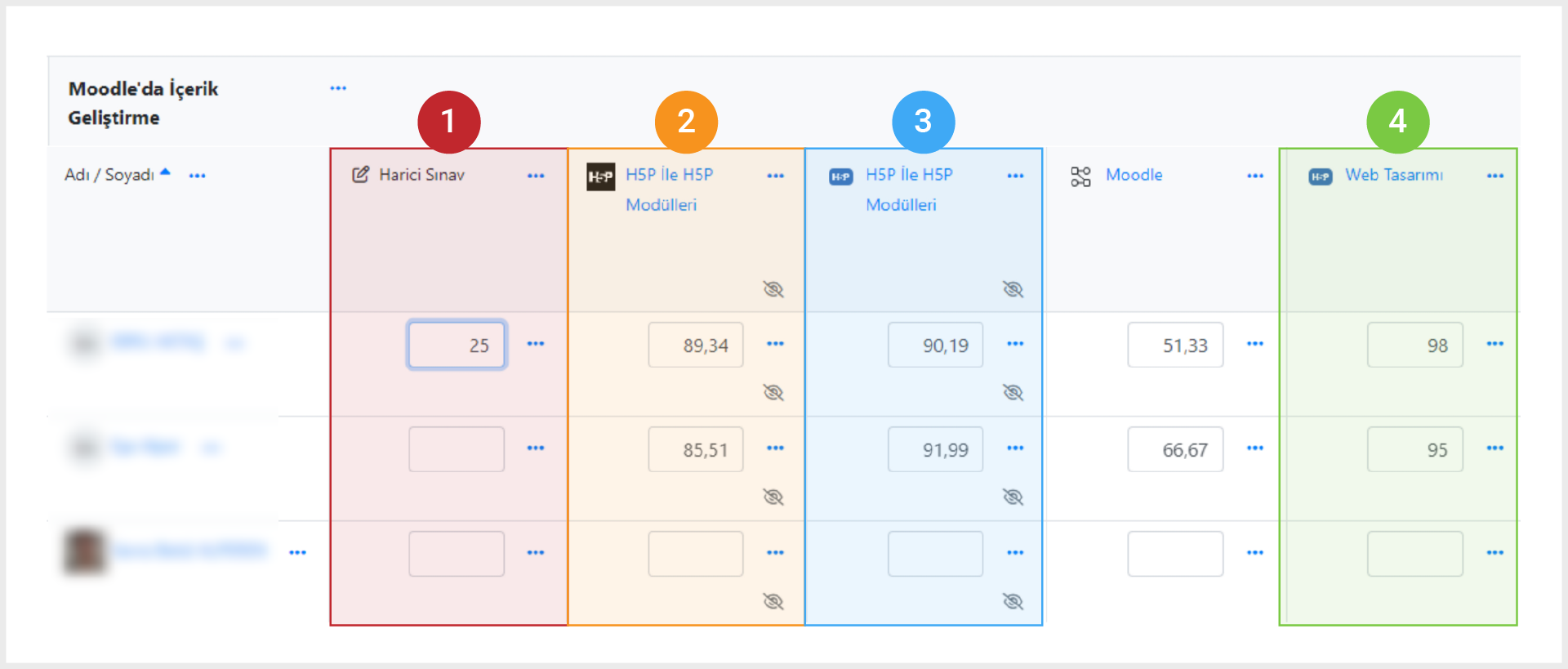This screenshot has width=1568, height=669.
Task: Click hidden eye icon under grade 85,51
Action: pyautogui.click(x=773, y=497)
